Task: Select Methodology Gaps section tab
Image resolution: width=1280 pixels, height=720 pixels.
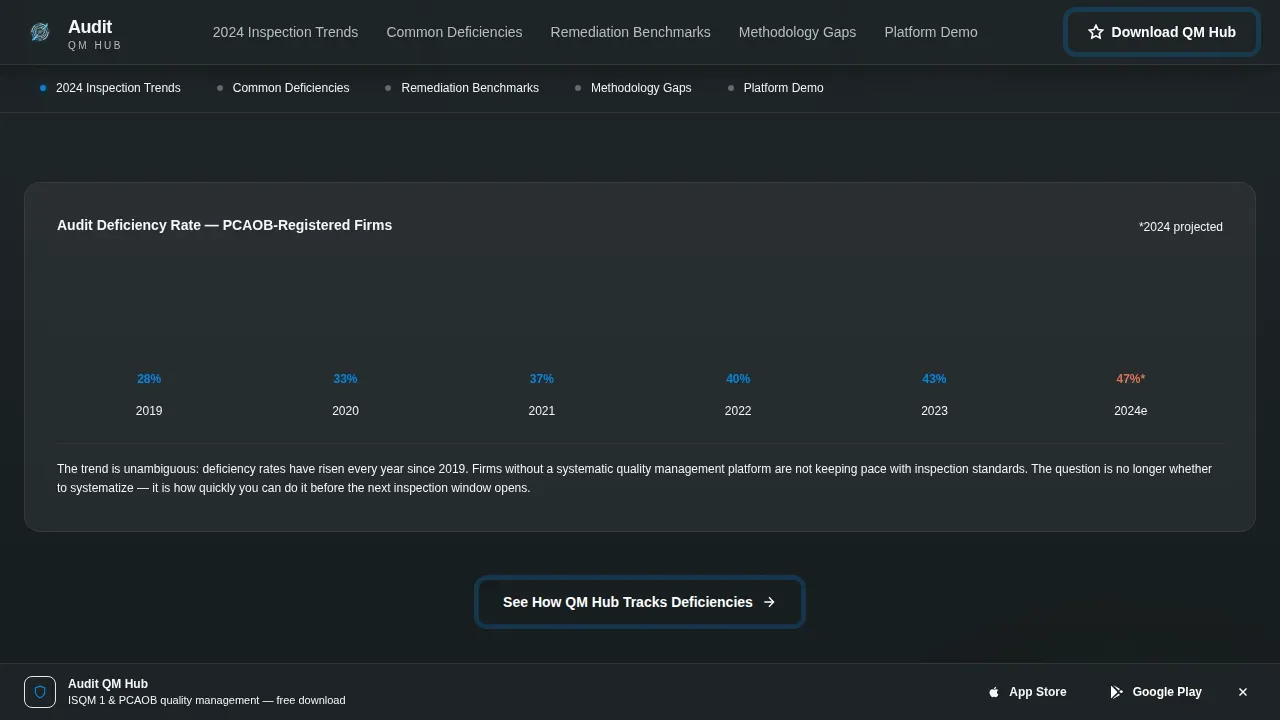Action: 633,88
